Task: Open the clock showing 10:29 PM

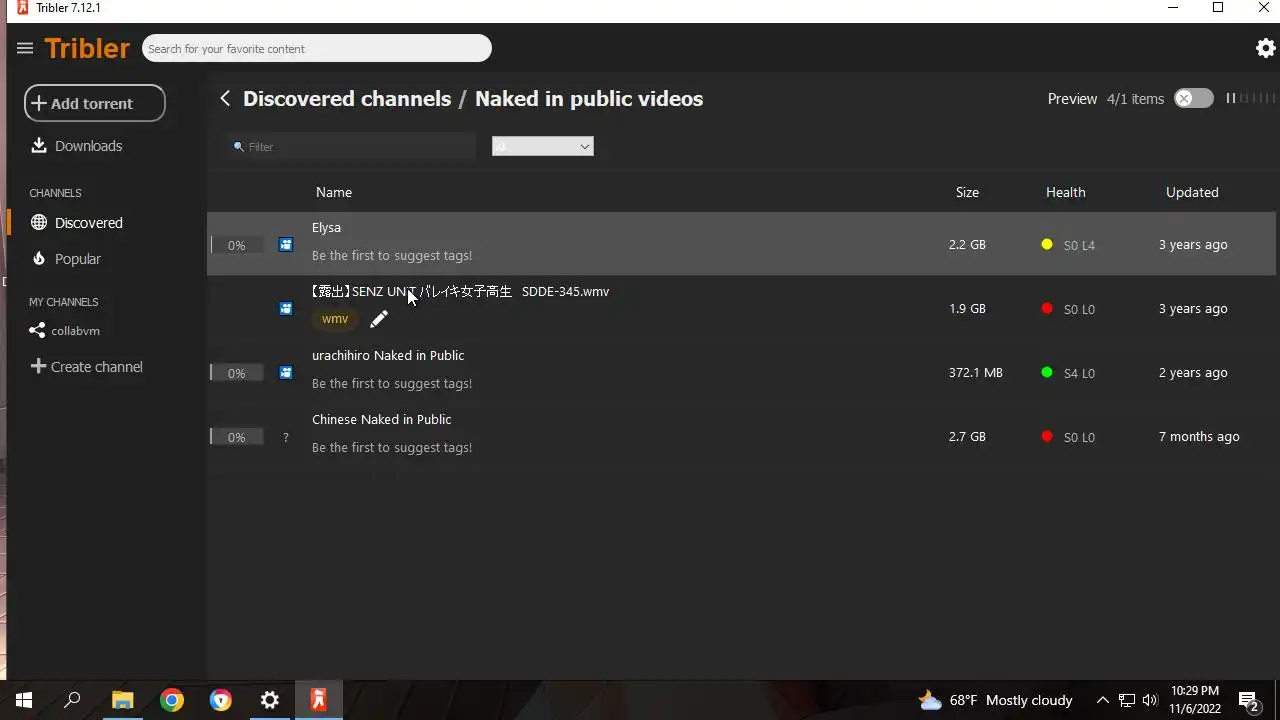Action: [x=1195, y=700]
